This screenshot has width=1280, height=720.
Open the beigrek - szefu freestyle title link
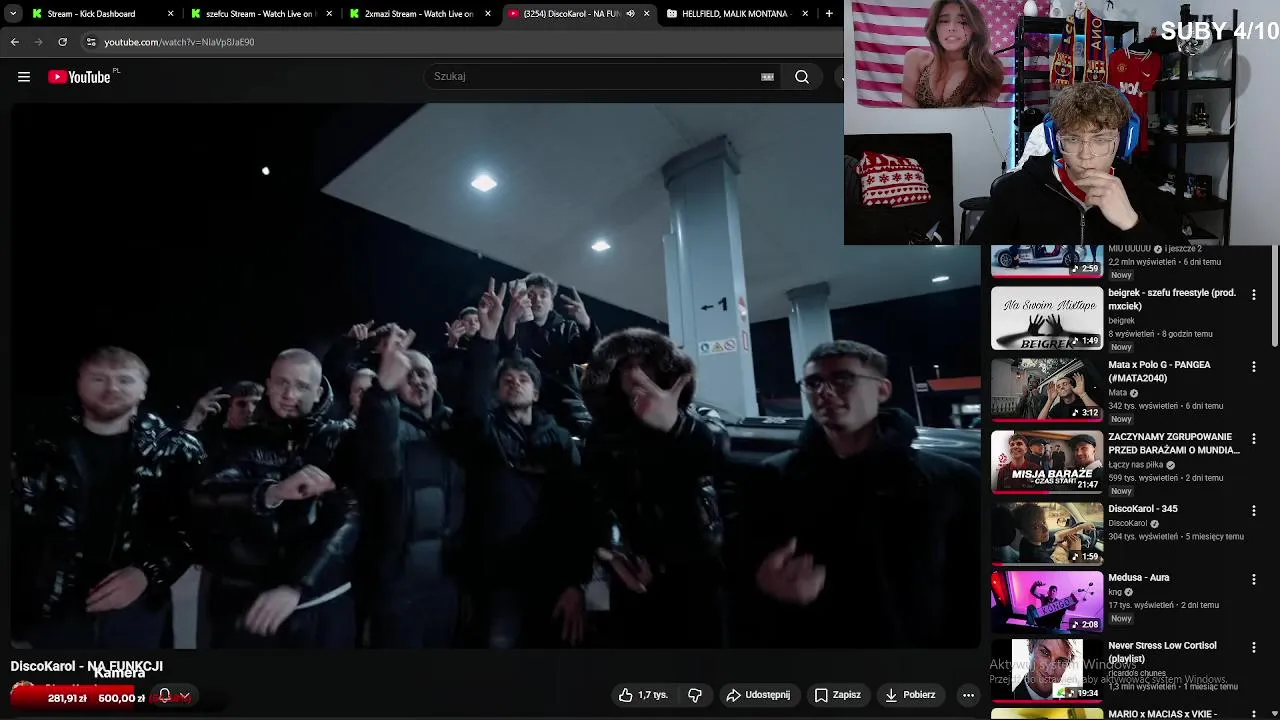pyautogui.click(x=1172, y=299)
